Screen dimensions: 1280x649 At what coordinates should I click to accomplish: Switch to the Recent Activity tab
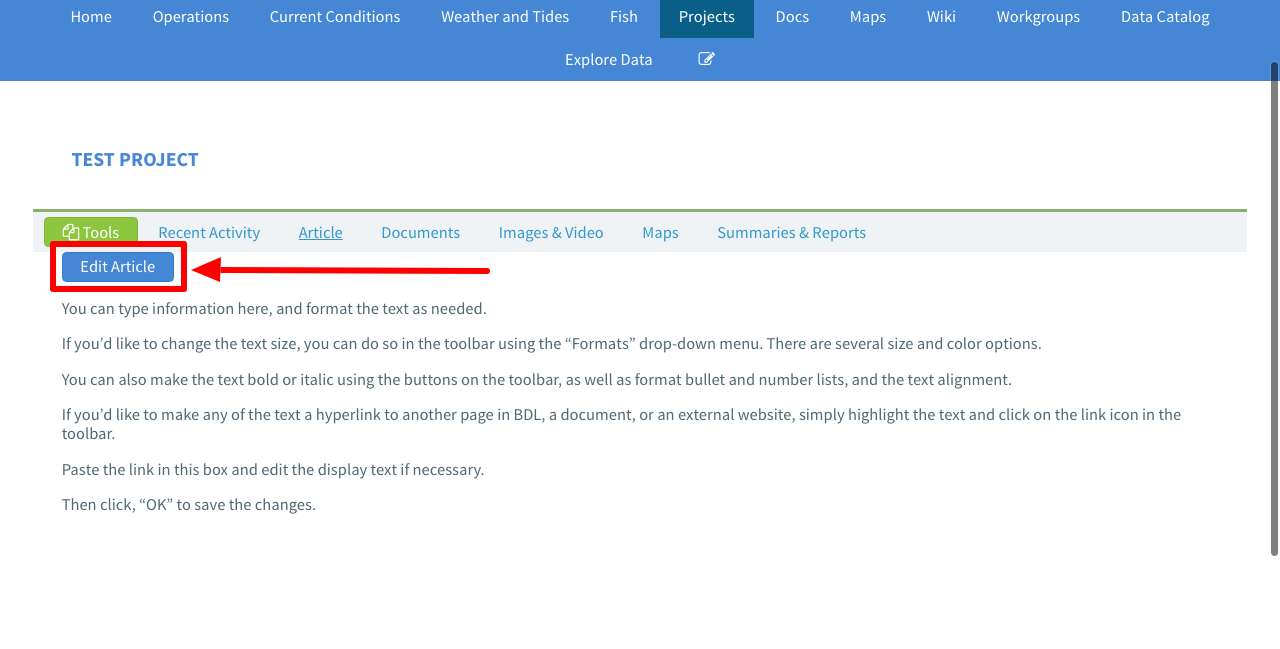[209, 232]
